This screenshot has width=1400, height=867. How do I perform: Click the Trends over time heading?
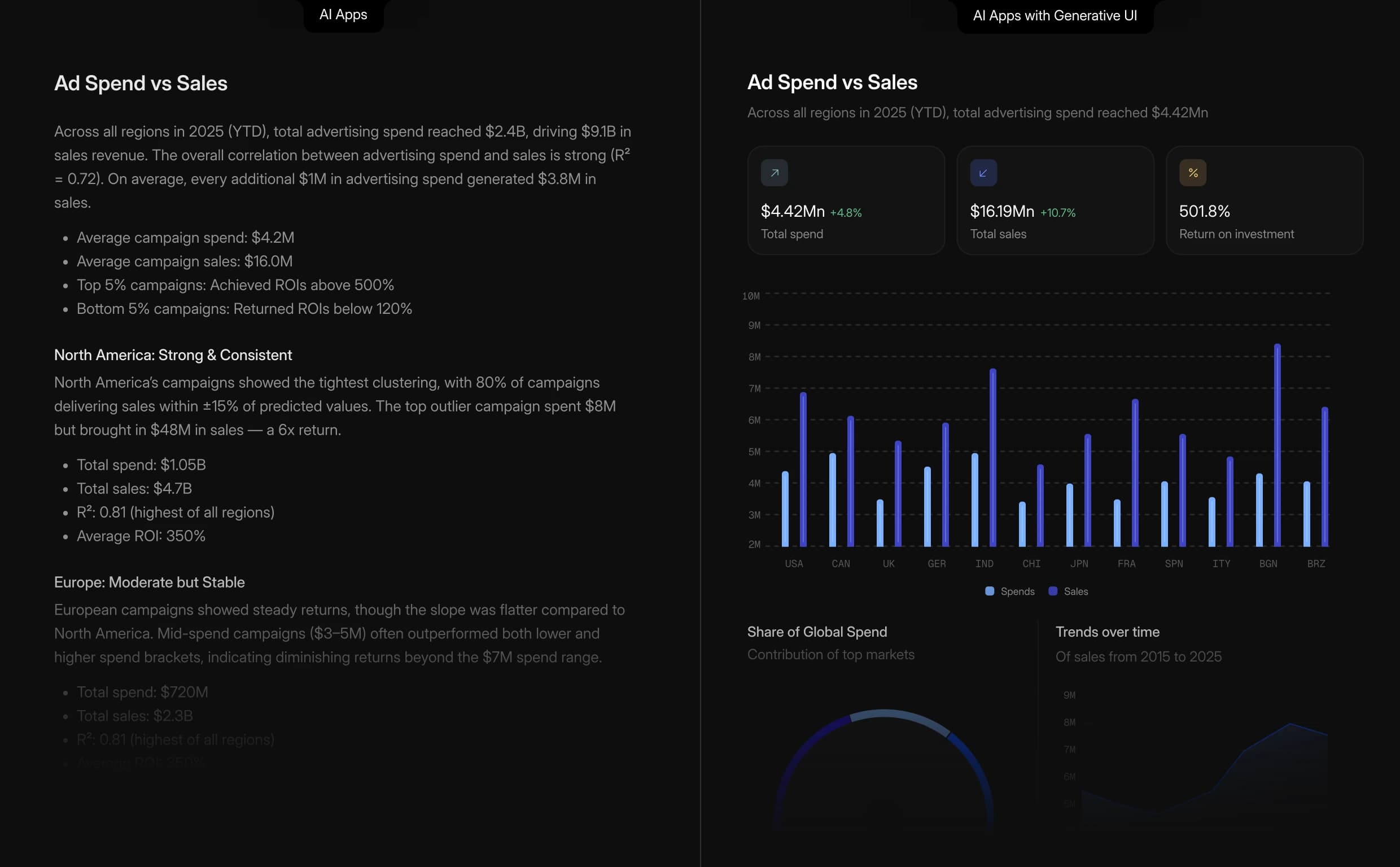[x=1107, y=632]
